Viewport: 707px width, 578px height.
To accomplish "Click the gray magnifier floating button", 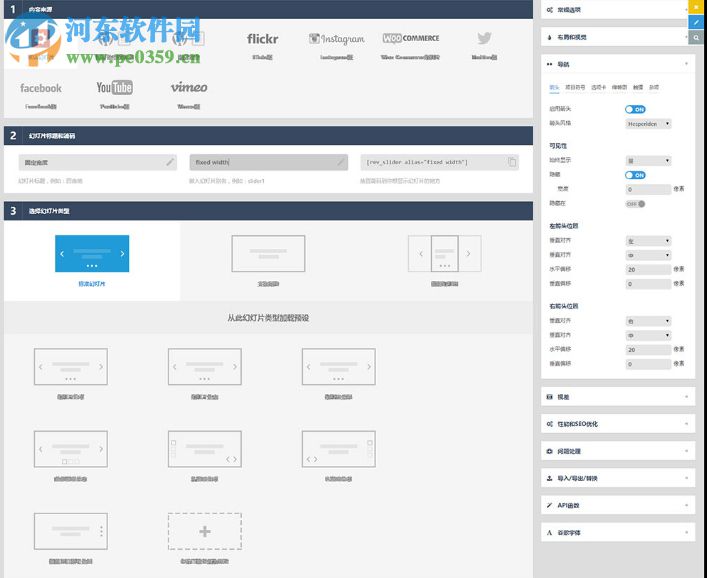I will tap(696, 37).
